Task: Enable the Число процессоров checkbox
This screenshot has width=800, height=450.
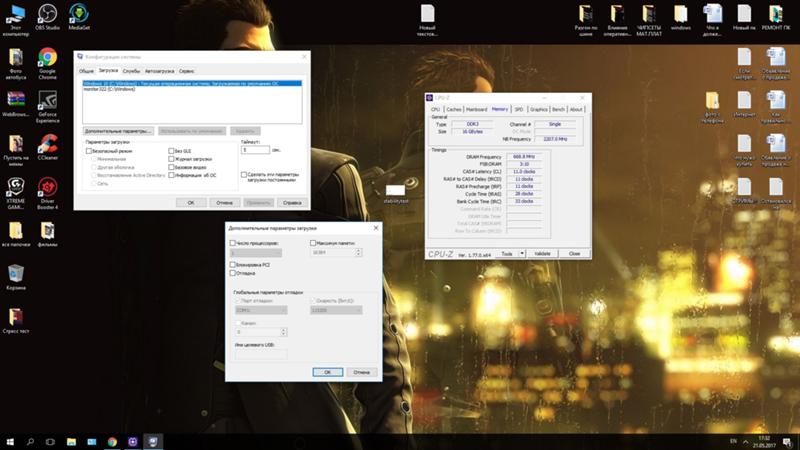Action: (233, 243)
